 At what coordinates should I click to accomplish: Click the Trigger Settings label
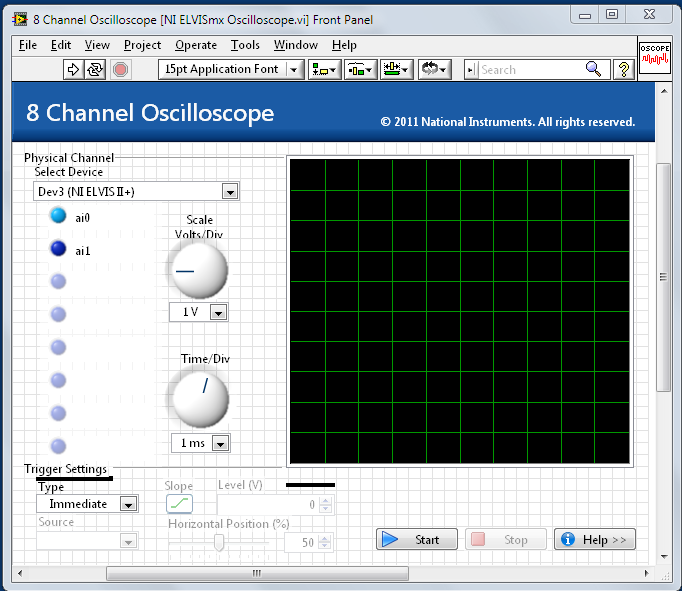65,469
